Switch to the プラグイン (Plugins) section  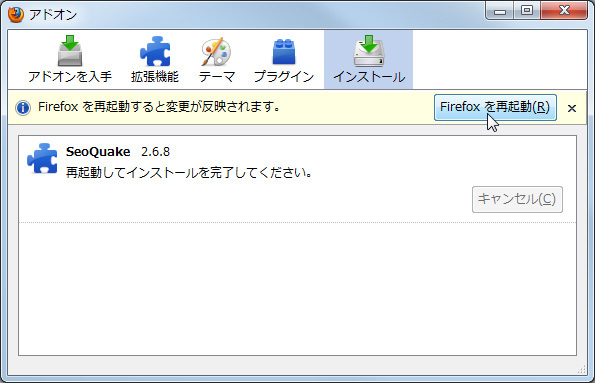(284, 60)
